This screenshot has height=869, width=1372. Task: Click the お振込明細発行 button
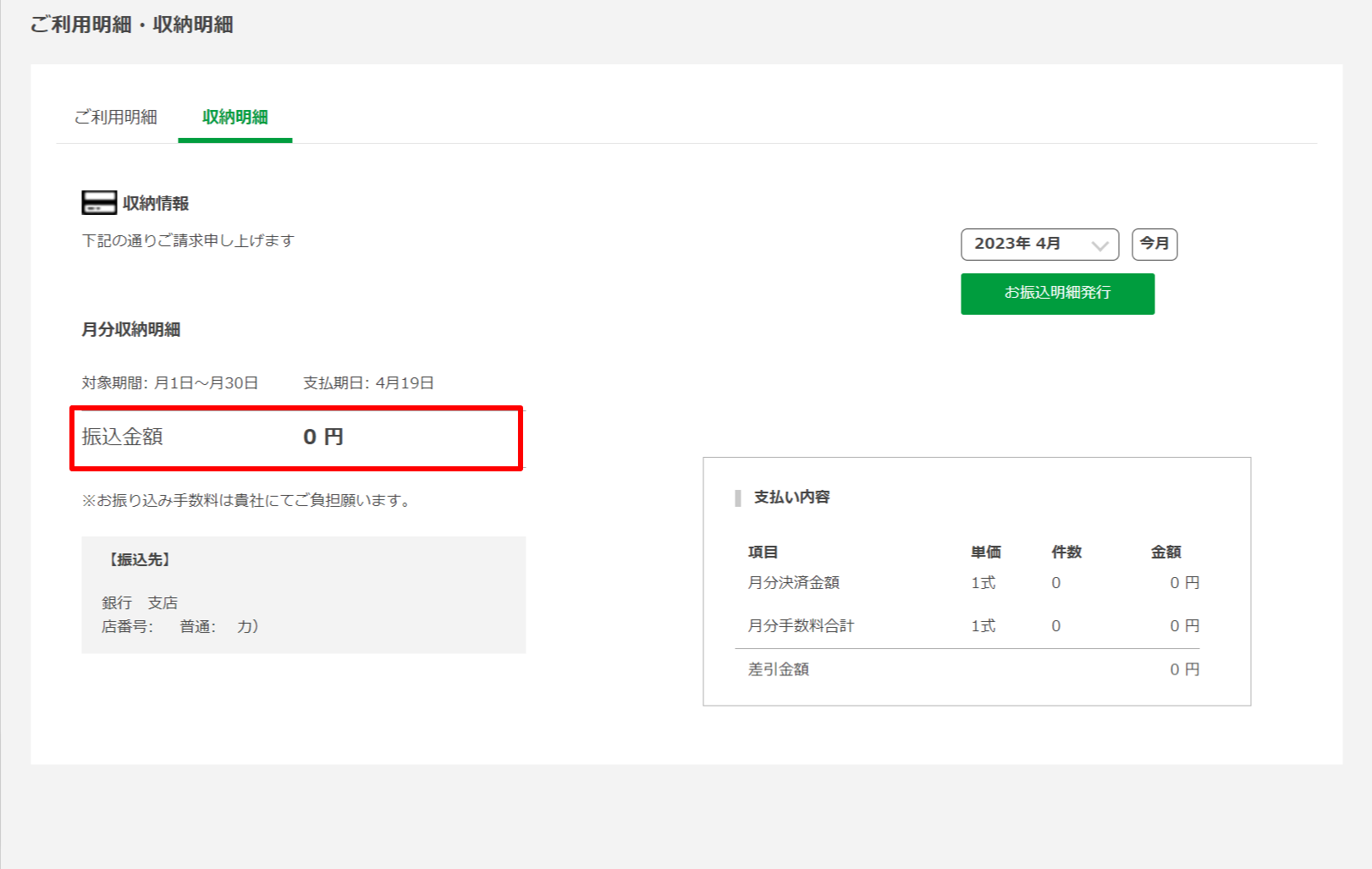click(1057, 294)
